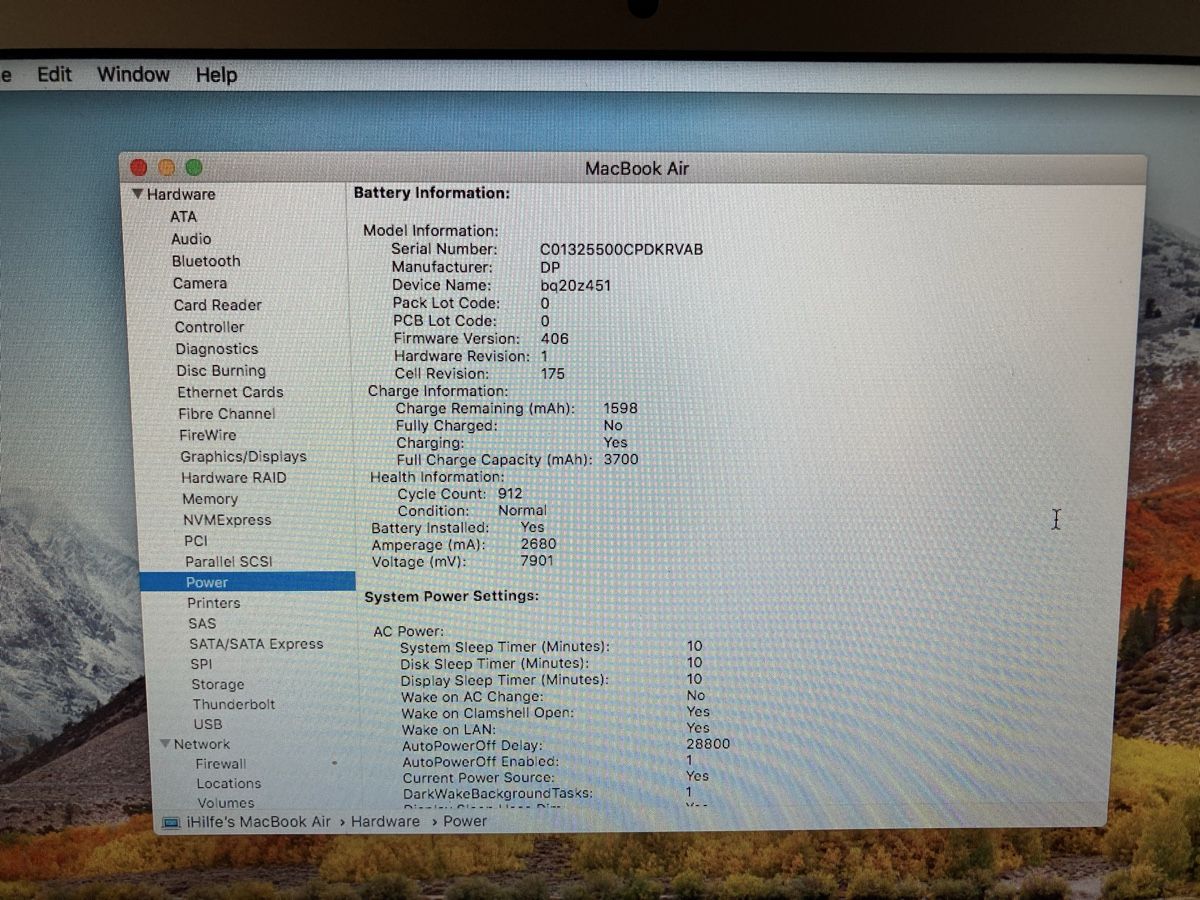This screenshot has width=1200, height=900.
Task: Collapse the Hardware section triangle
Action: pyautogui.click(x=137, y=193)
